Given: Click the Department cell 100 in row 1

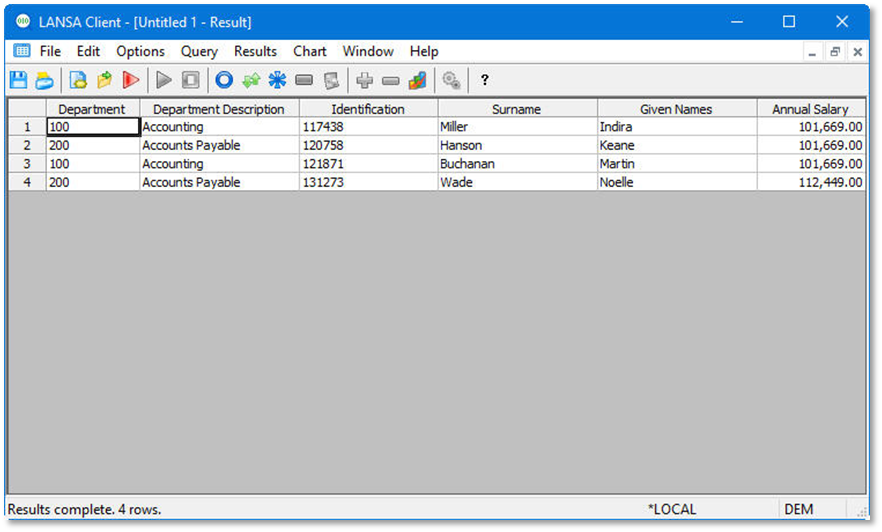Looking at the screenshot, I should (93, 127).
